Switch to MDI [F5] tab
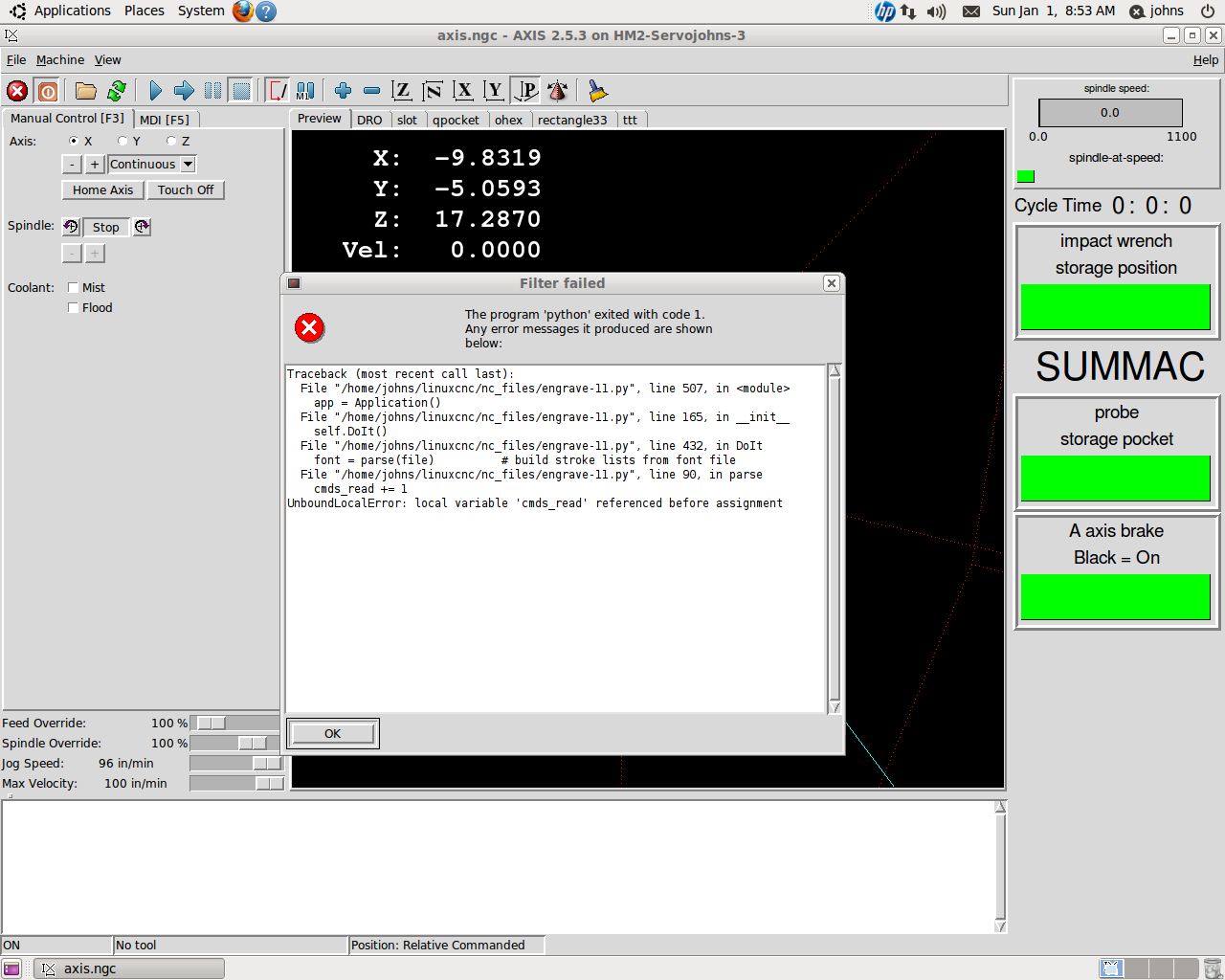The width and height of the screenshot is (1225, 980). coord(165,120)
